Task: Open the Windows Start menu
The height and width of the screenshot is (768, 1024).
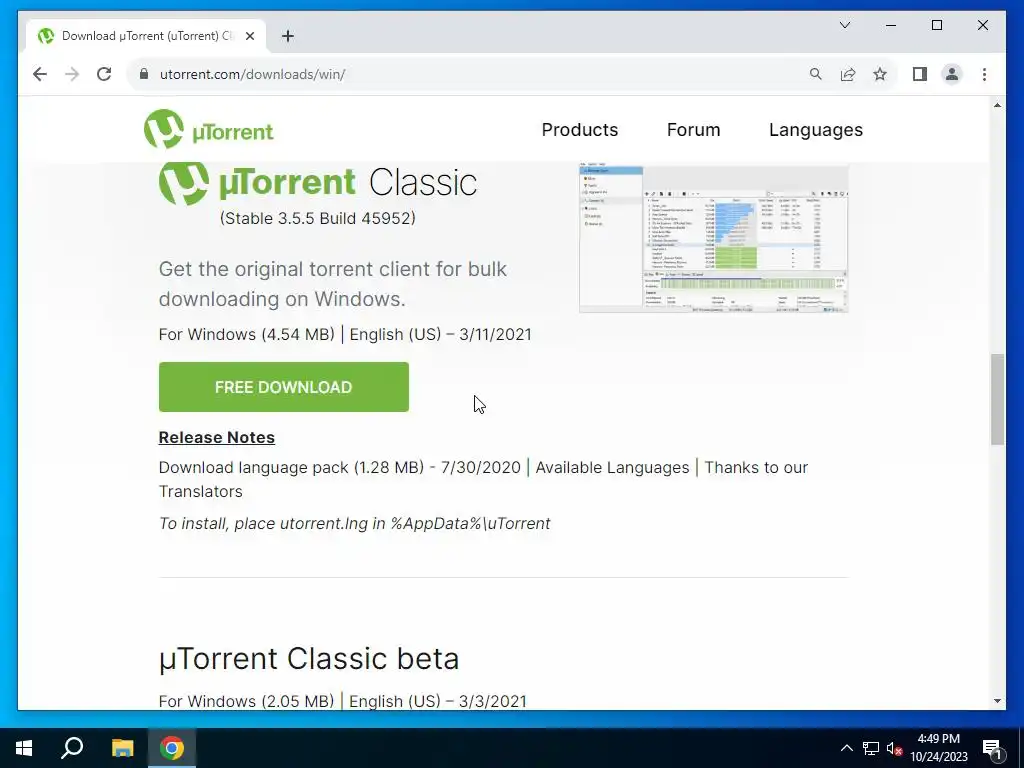Action: 24,748
